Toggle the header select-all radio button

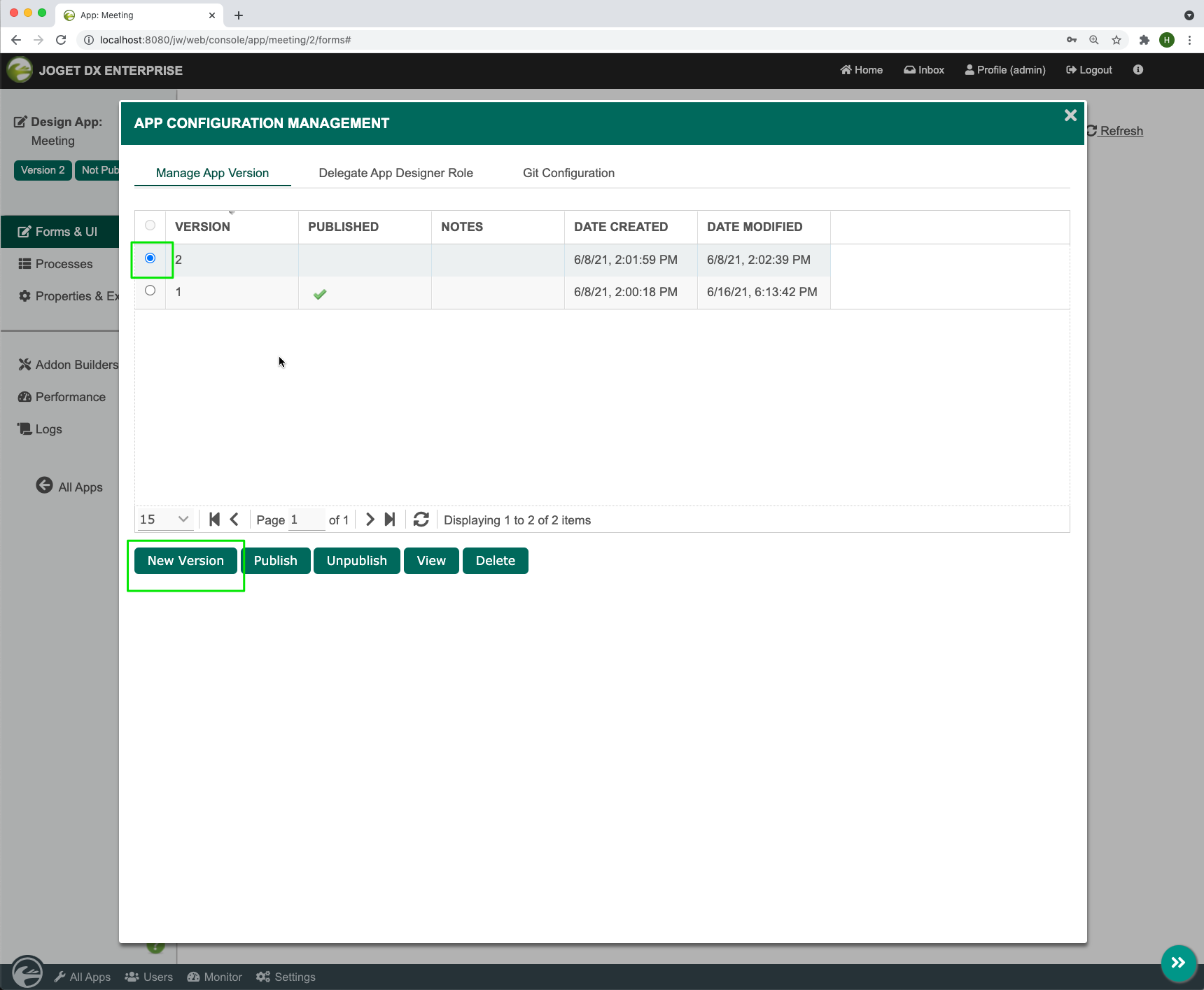150,225
